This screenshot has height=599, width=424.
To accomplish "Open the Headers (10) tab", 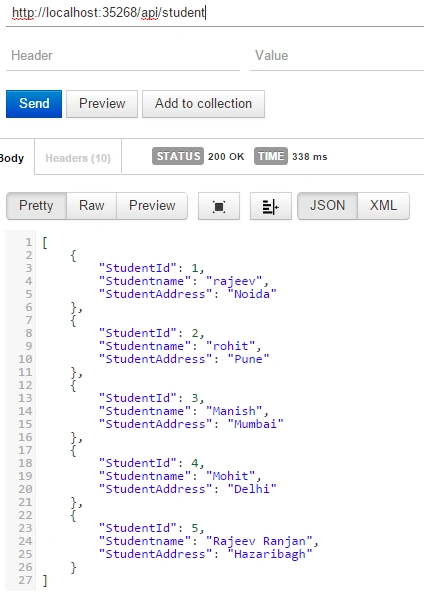I will (x=78, y=158).
